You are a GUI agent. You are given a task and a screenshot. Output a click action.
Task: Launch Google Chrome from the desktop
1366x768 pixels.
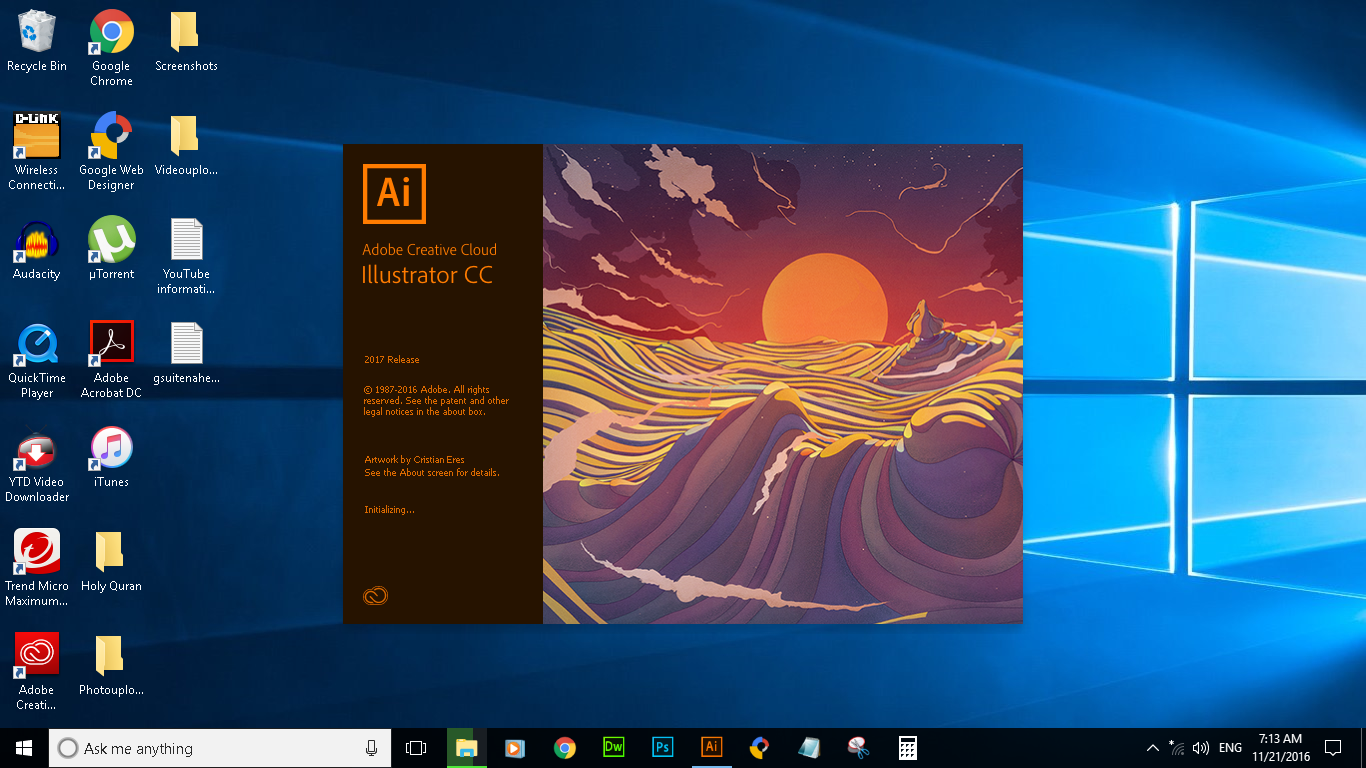click(x=111, y=48)
